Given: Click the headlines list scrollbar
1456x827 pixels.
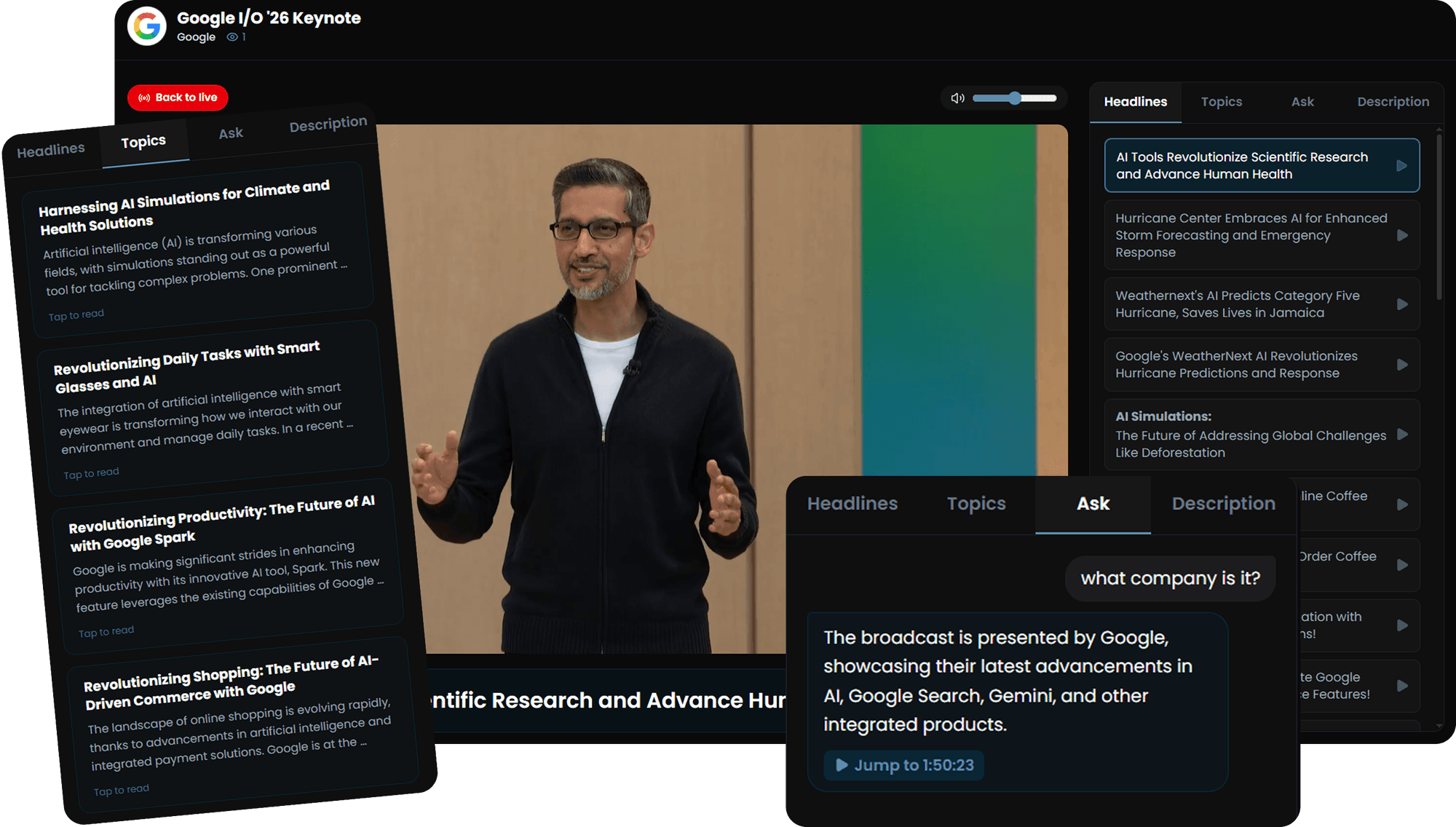Looking at the screenshot, I should click(1439, 218).
